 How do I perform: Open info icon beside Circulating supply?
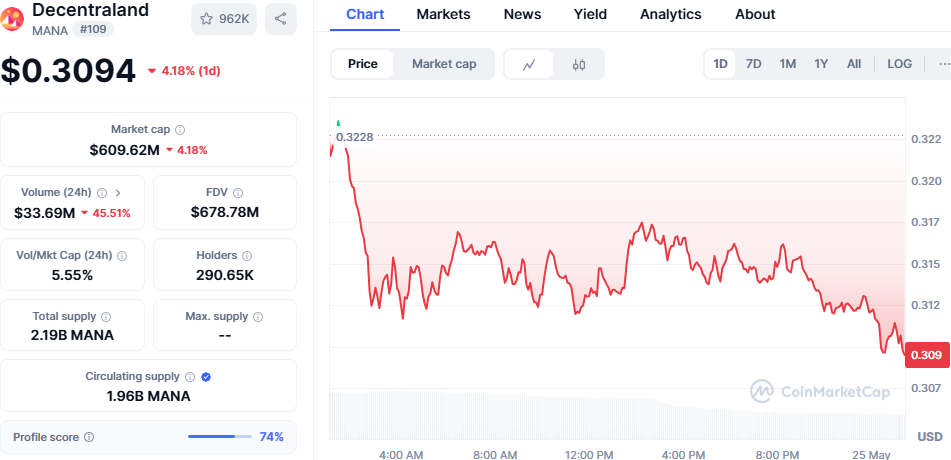[x=190, y=377]
